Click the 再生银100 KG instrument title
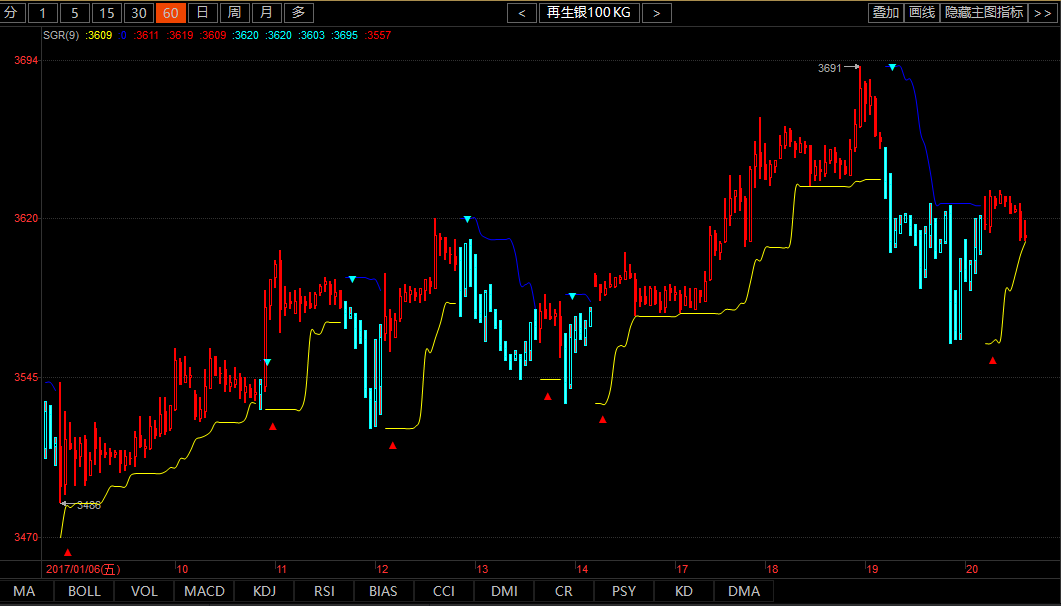Viewport: 1061px width, 606px height. [589, 13]
